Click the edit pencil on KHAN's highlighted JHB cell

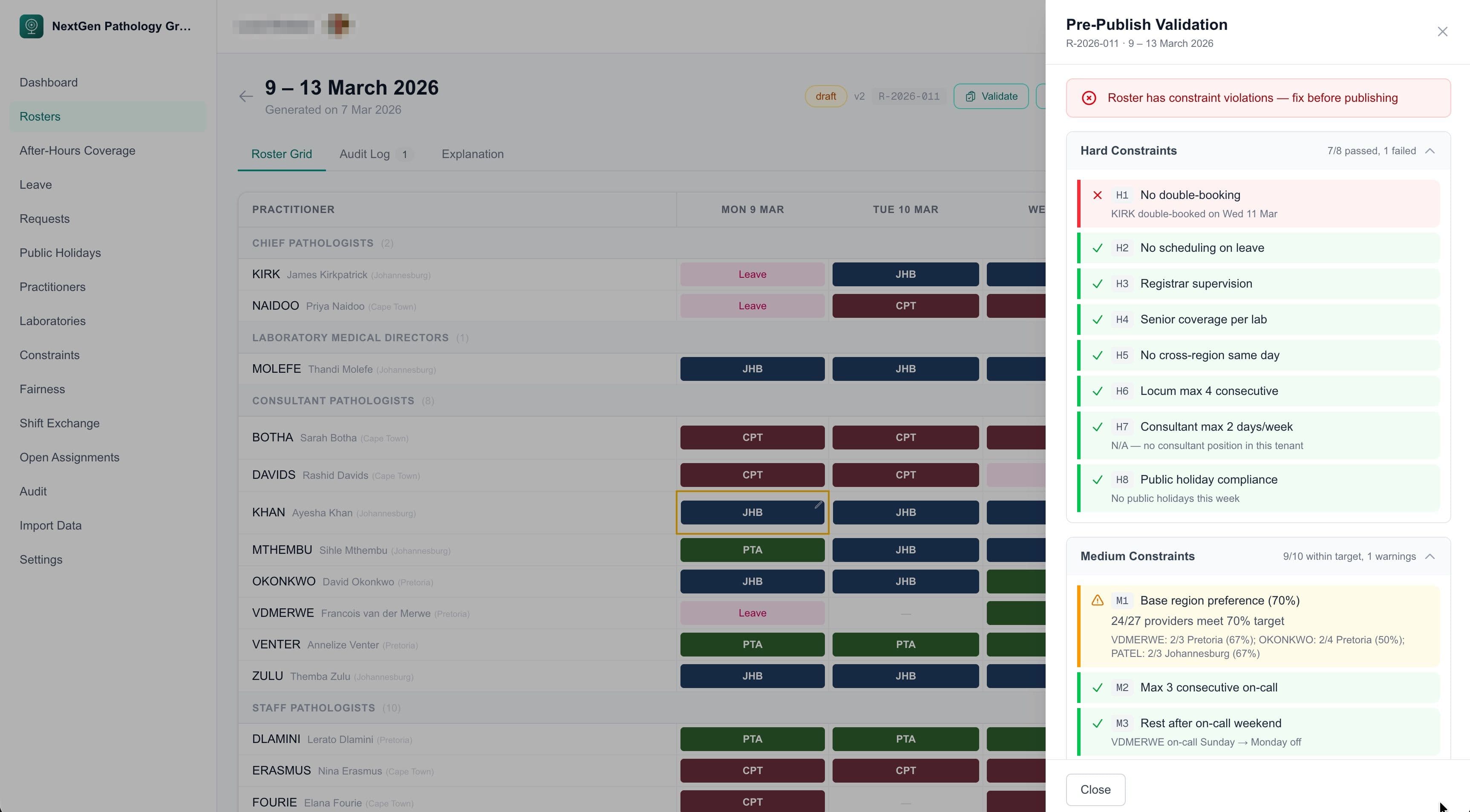point(819,504)
